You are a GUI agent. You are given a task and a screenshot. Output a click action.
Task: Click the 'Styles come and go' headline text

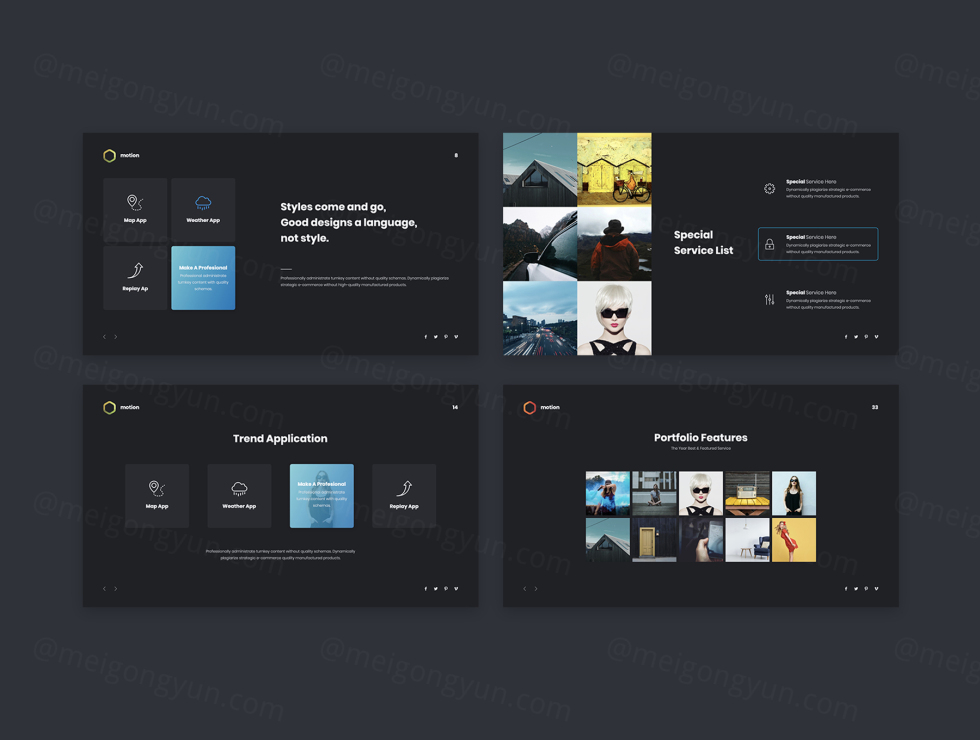[x=333, y=207]
